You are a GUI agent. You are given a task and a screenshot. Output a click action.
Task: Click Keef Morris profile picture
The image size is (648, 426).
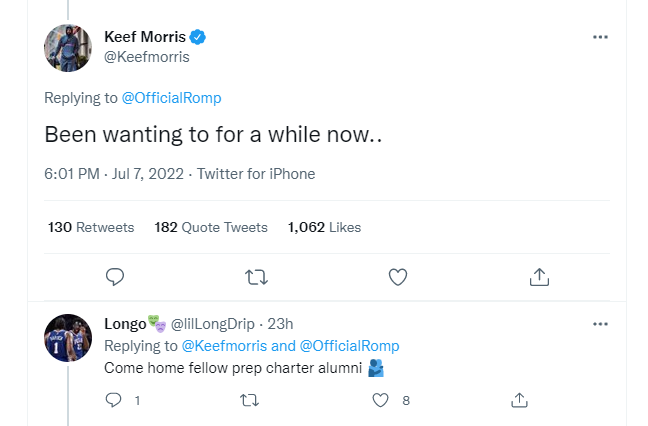pos(68,46)
